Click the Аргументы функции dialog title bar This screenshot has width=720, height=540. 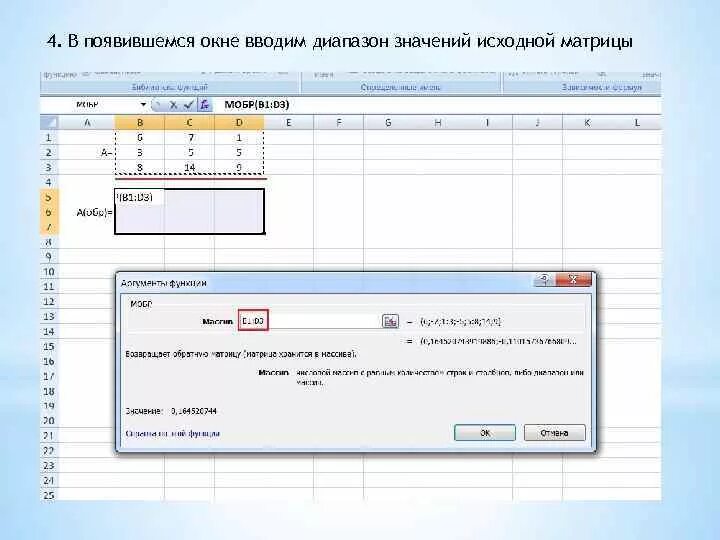(x=326, y=283)
